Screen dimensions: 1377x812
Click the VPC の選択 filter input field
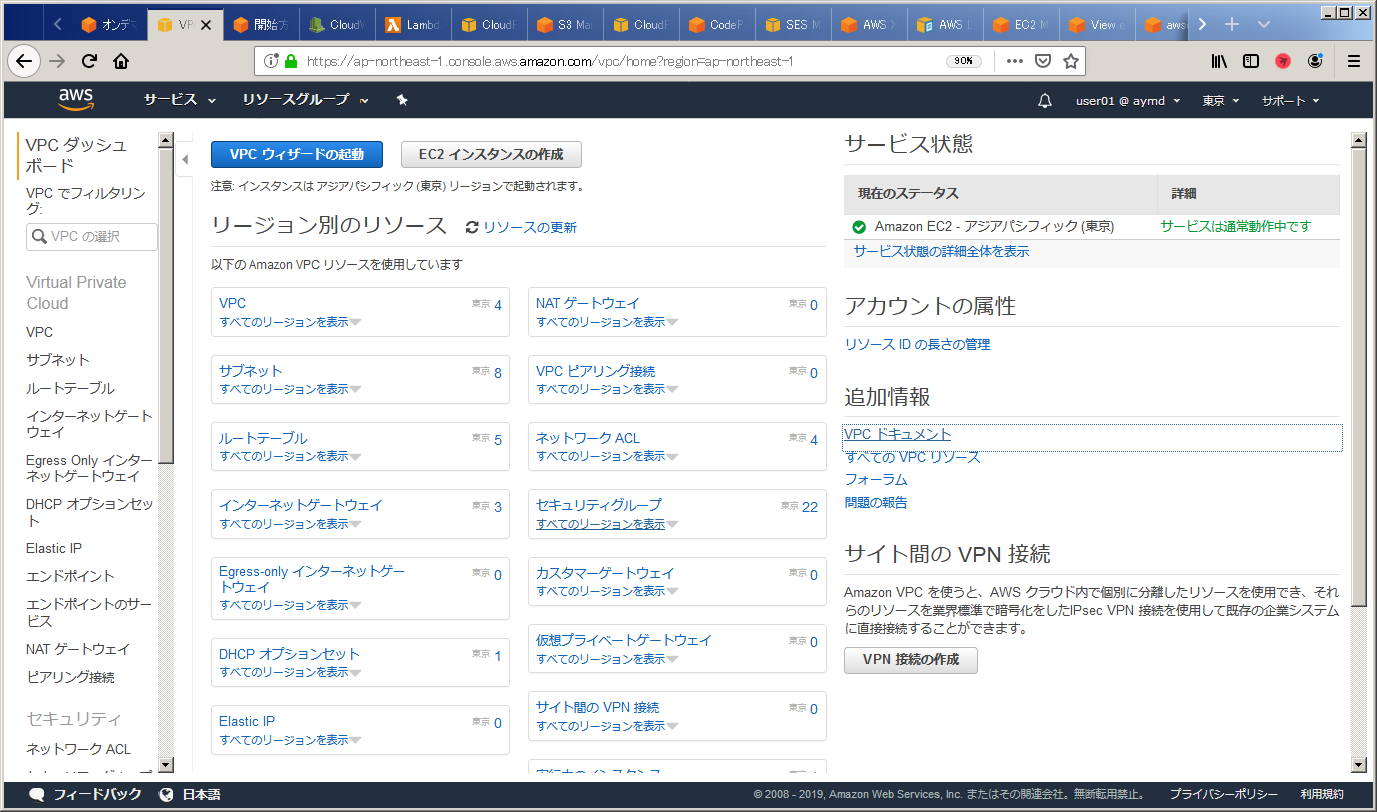(92, 237)
